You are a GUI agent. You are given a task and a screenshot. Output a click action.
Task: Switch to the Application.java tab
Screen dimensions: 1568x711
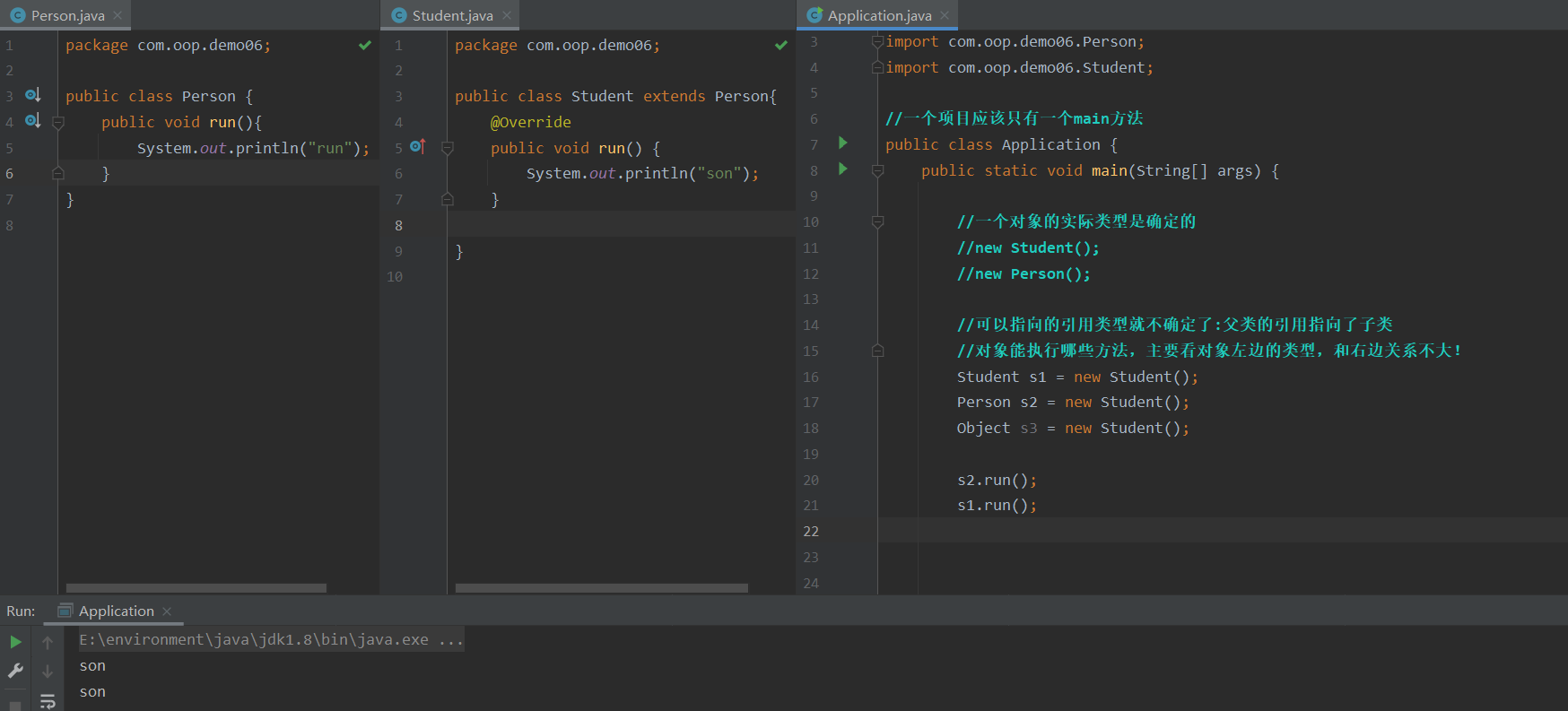(x=879, y=15)
